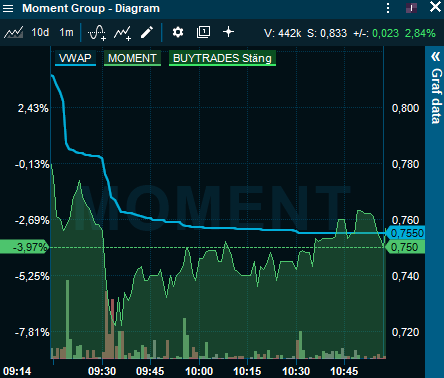Click the Graf data vertical label

[x=436, y=96]
